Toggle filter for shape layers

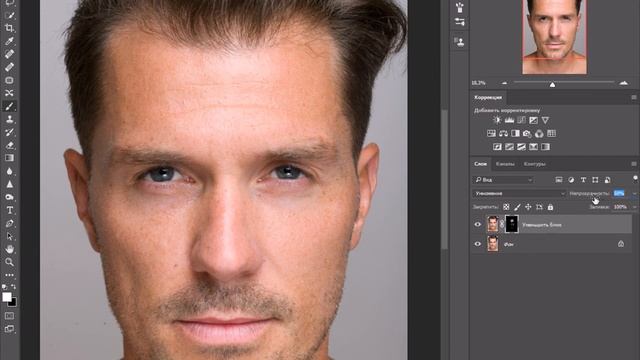pos(595,180)
